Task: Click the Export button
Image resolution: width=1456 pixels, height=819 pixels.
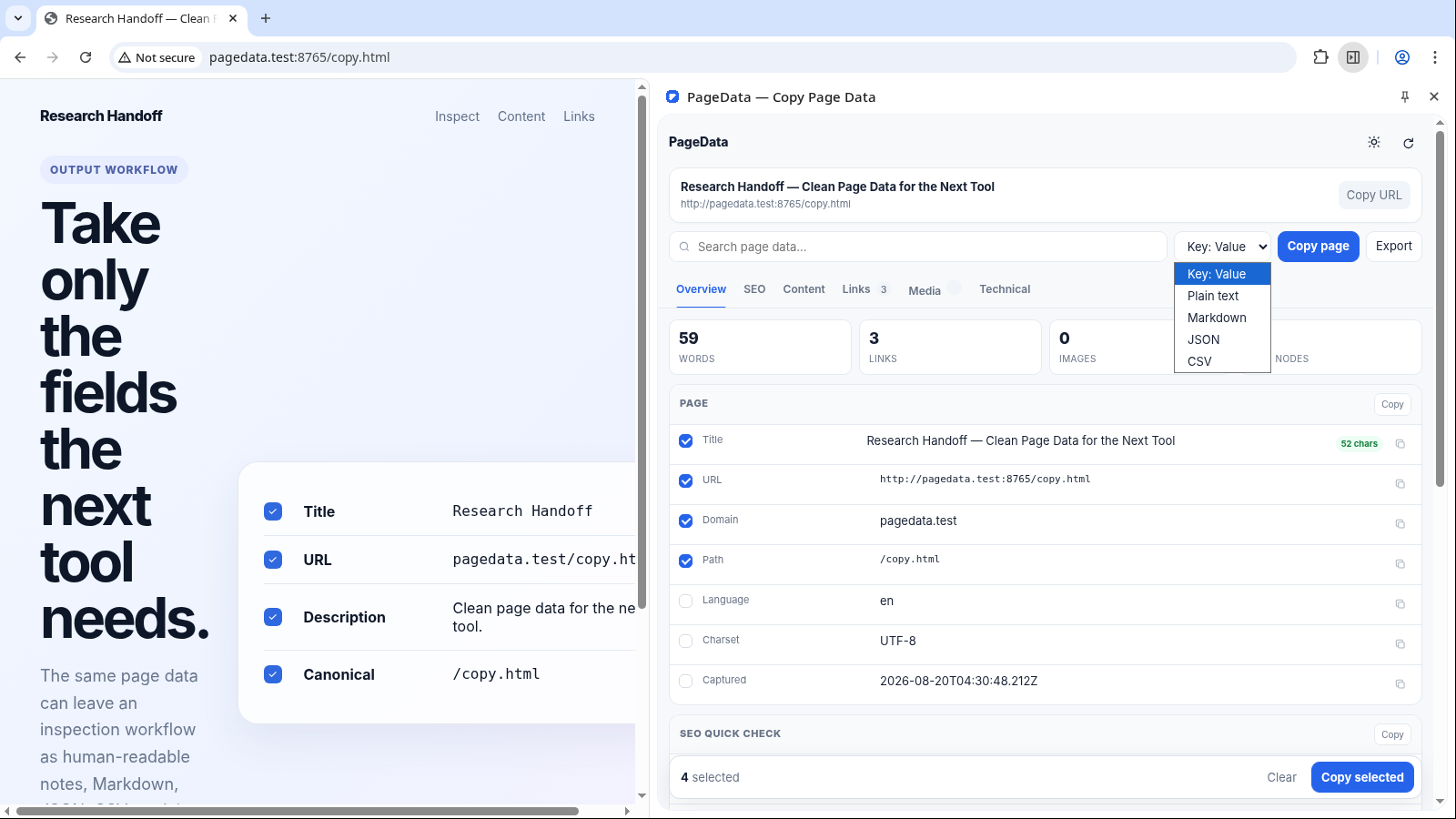Action: (x=1394, y=247)
